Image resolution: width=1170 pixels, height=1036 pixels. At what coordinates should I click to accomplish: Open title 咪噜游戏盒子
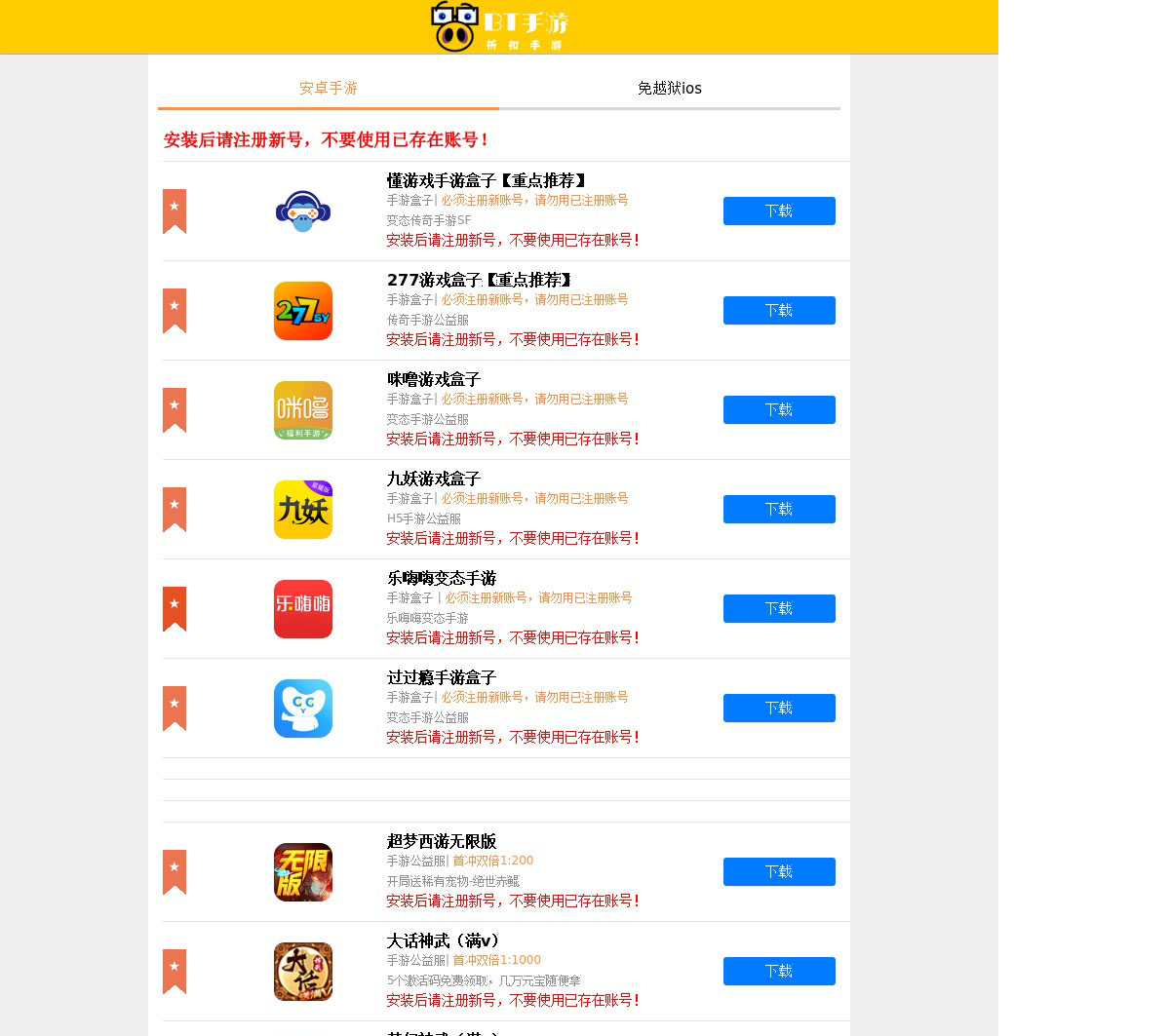coord(434,379)
